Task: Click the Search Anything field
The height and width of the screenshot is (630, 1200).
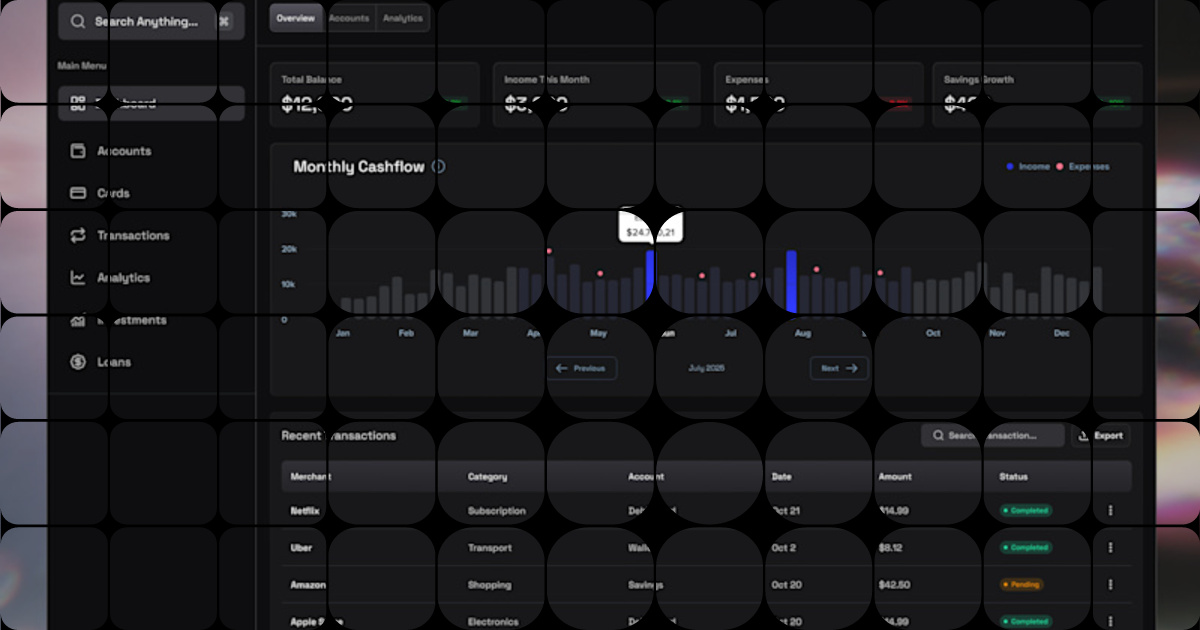Action: click(151, 21)
